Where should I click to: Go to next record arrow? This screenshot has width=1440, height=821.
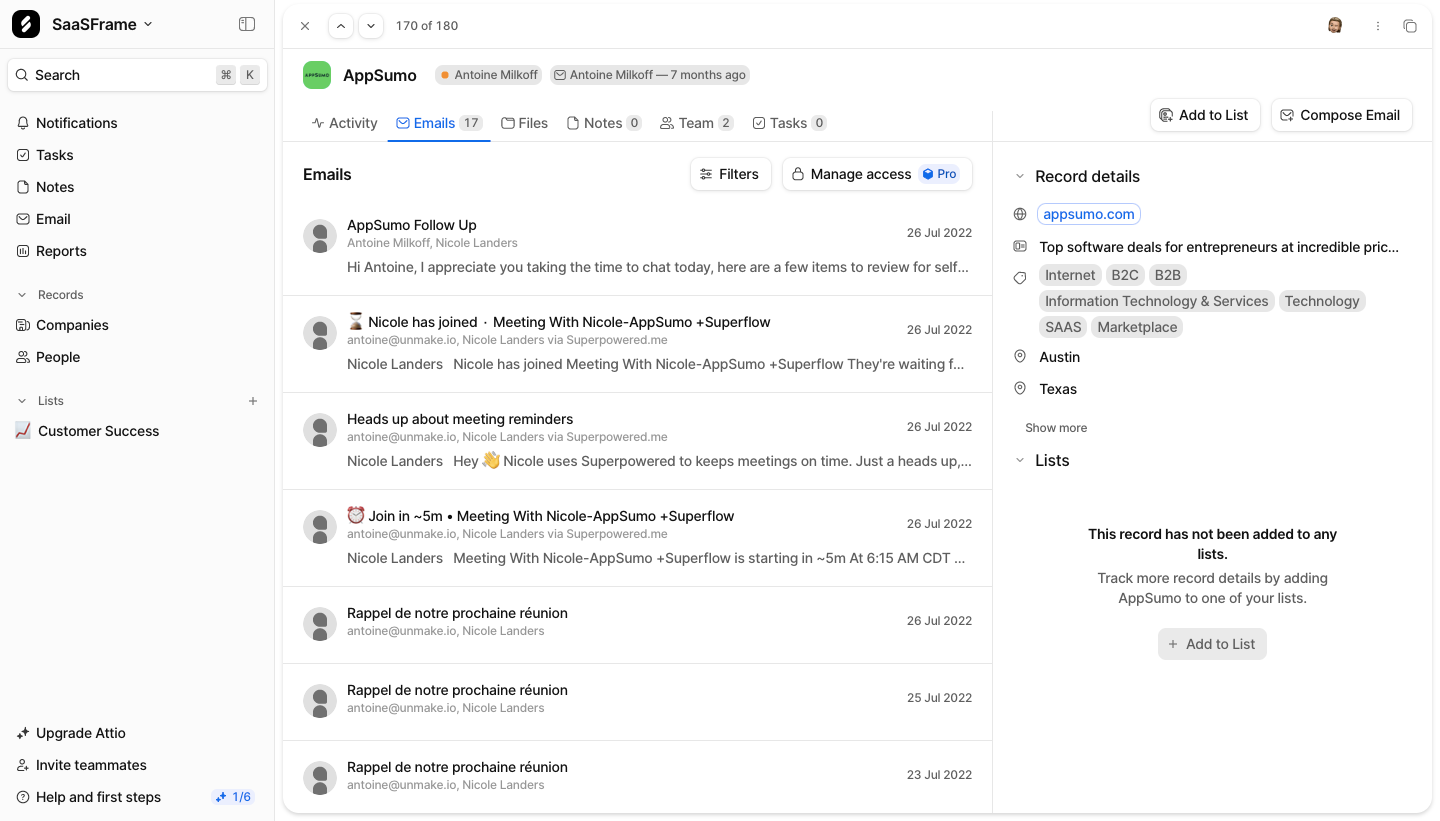[371, 26]
